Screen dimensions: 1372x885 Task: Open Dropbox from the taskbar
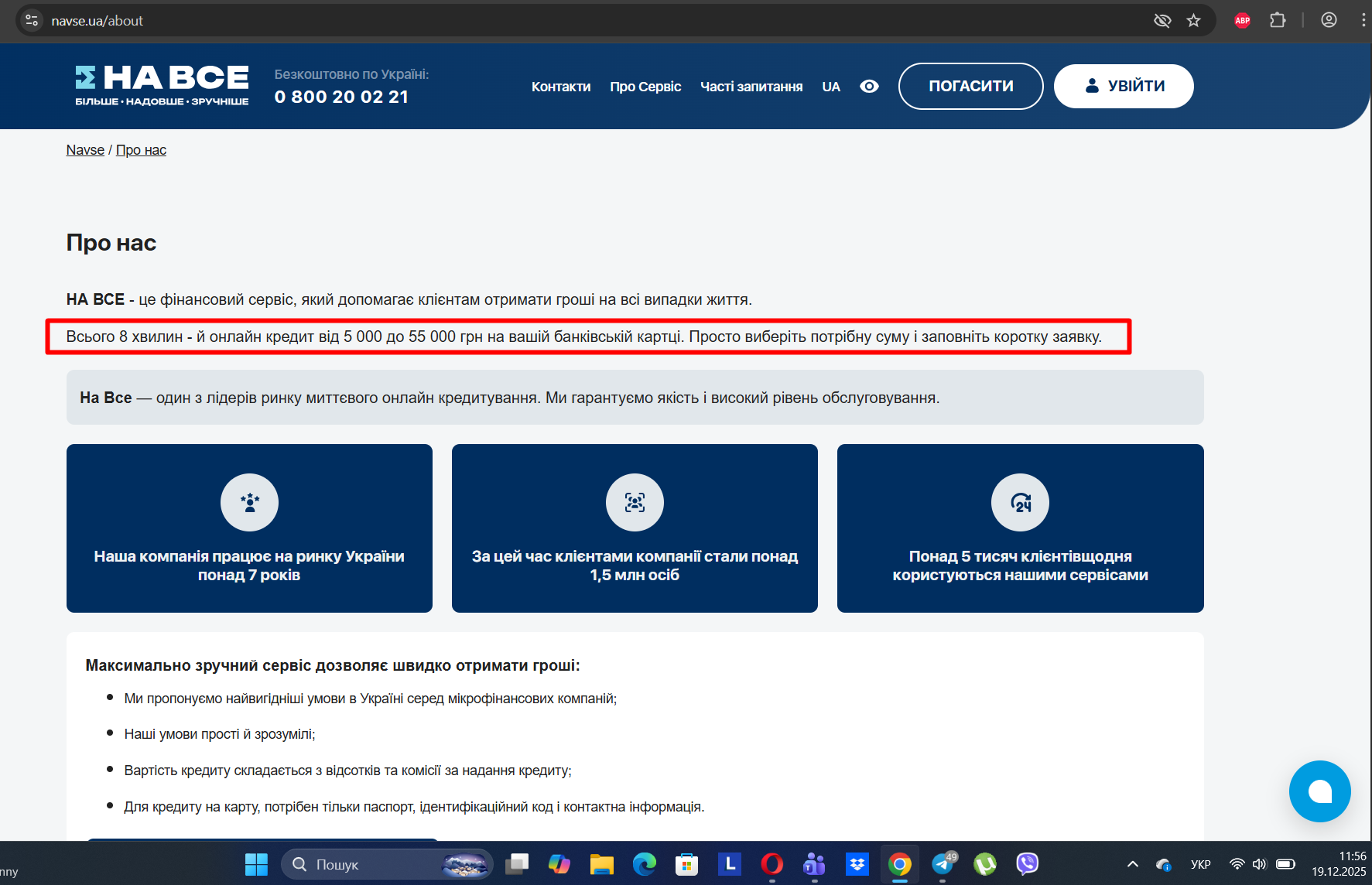857,864
